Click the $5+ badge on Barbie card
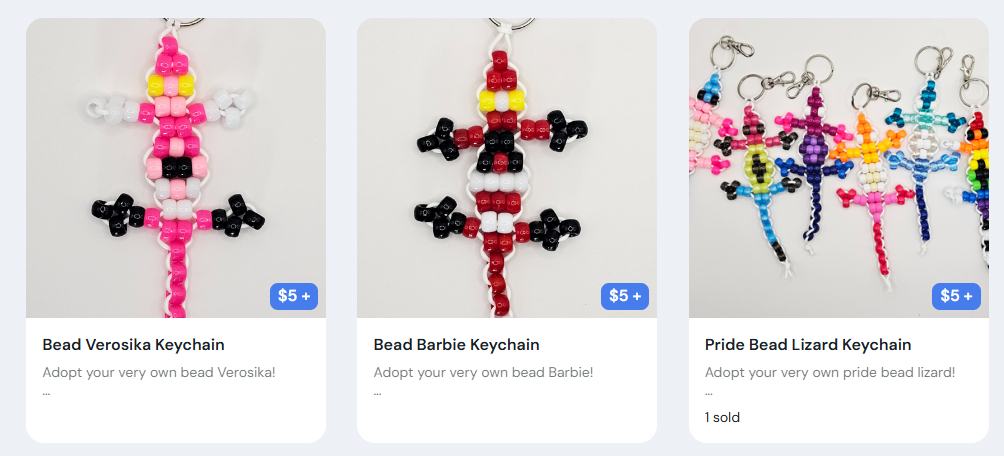The height and width of the screenshot is (456, 1004). point(625,296)
